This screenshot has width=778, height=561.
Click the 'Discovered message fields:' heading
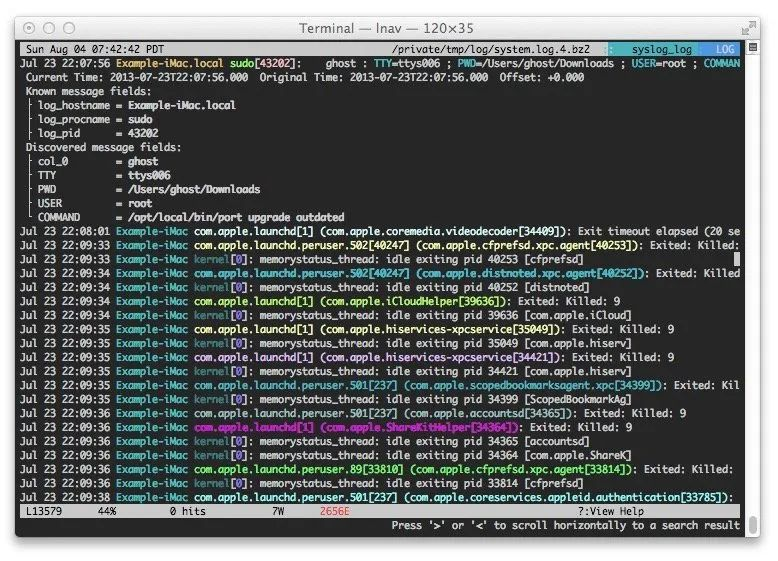tap(104, 147)
